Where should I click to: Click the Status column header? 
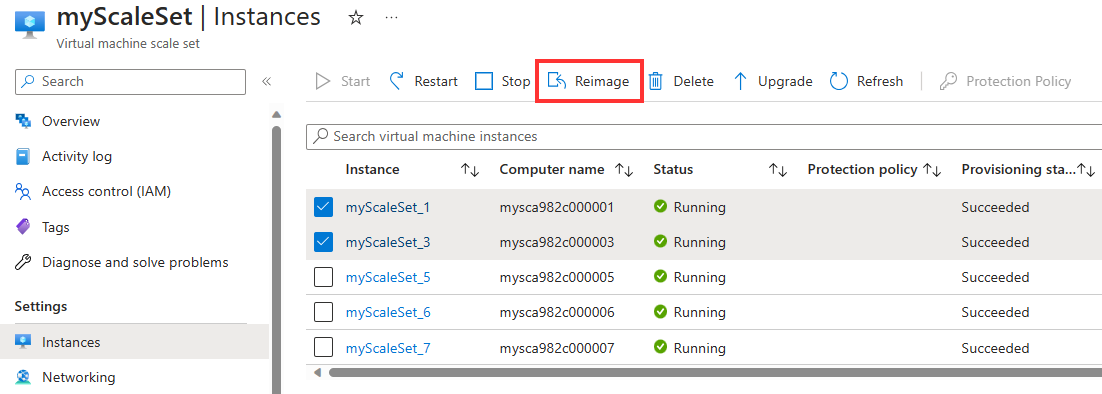click(673, 169)
